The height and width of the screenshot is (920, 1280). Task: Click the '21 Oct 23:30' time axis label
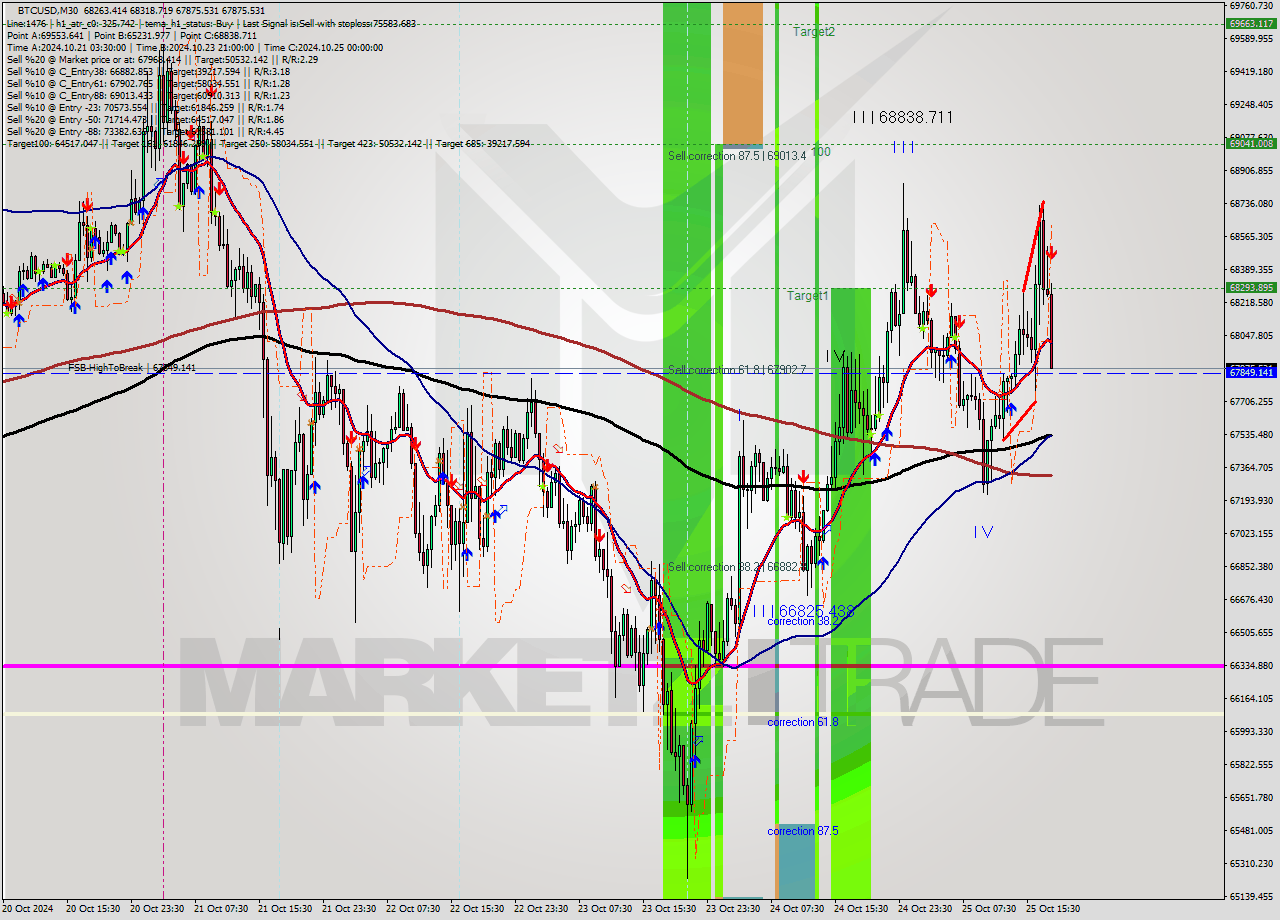point(348,909)
